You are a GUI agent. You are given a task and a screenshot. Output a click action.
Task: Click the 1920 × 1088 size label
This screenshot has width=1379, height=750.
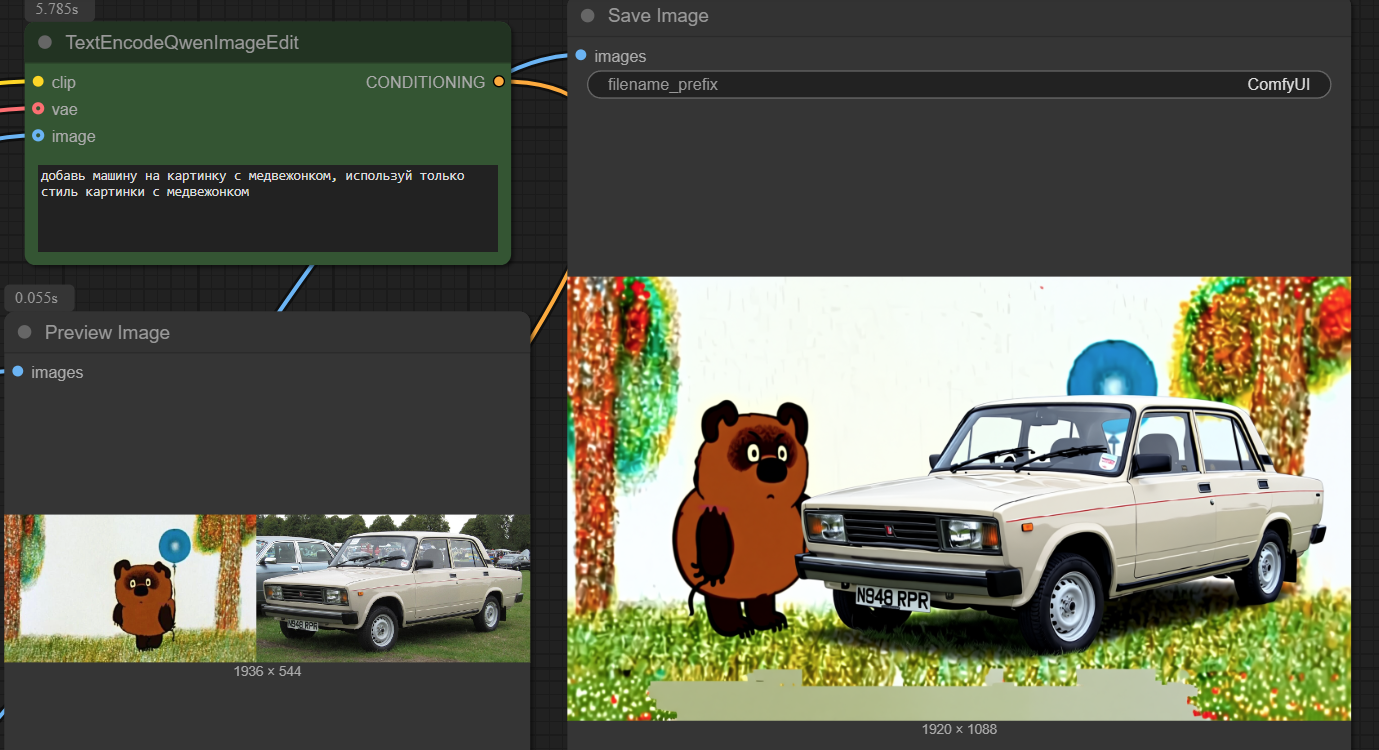tap(959, 729)
